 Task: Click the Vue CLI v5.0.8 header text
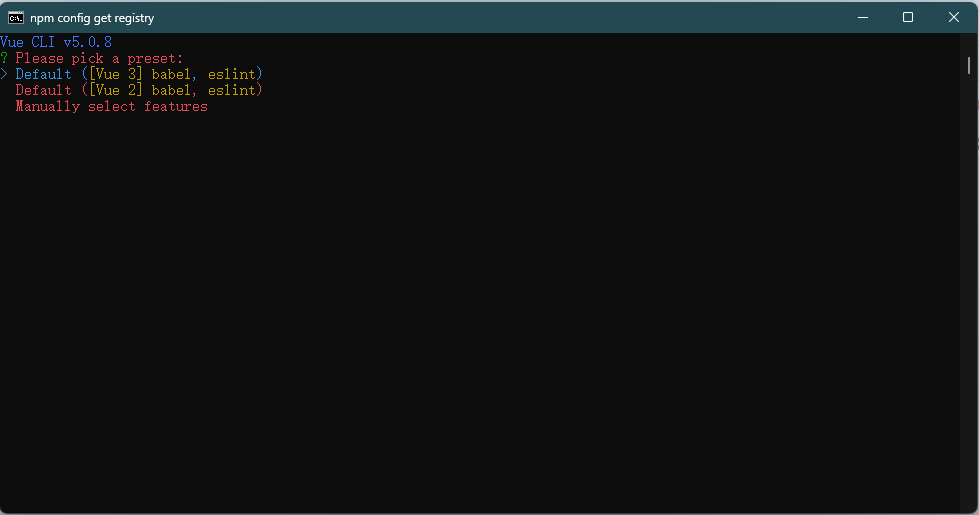pos(56,42)
